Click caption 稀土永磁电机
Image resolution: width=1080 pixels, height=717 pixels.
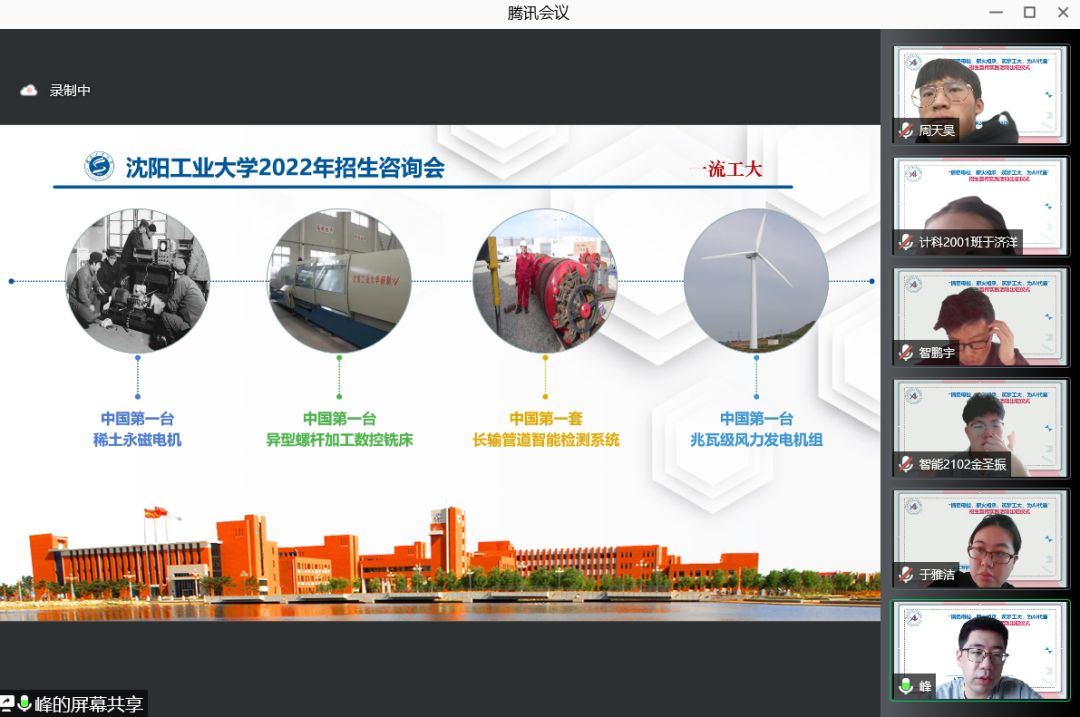click(138, 440)
